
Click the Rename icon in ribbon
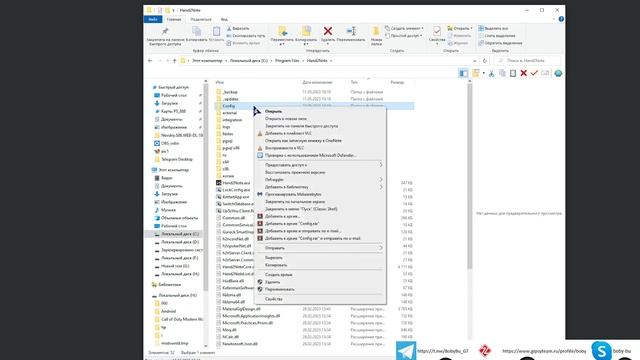(x=351, y=31)
